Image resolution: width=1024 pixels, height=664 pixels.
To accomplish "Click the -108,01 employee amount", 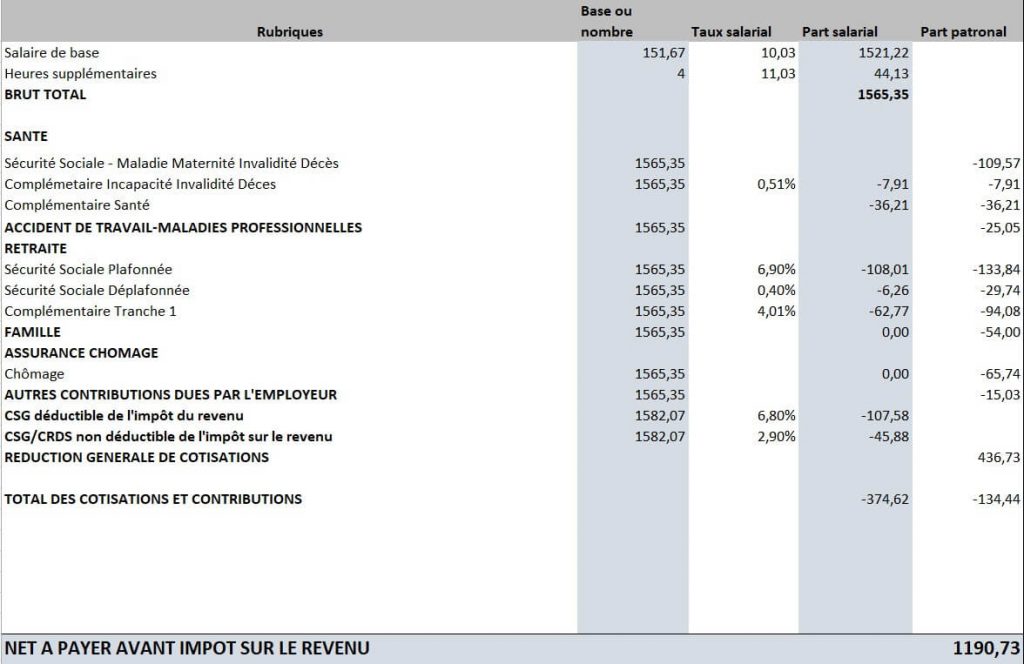I will tap(885, 270).
